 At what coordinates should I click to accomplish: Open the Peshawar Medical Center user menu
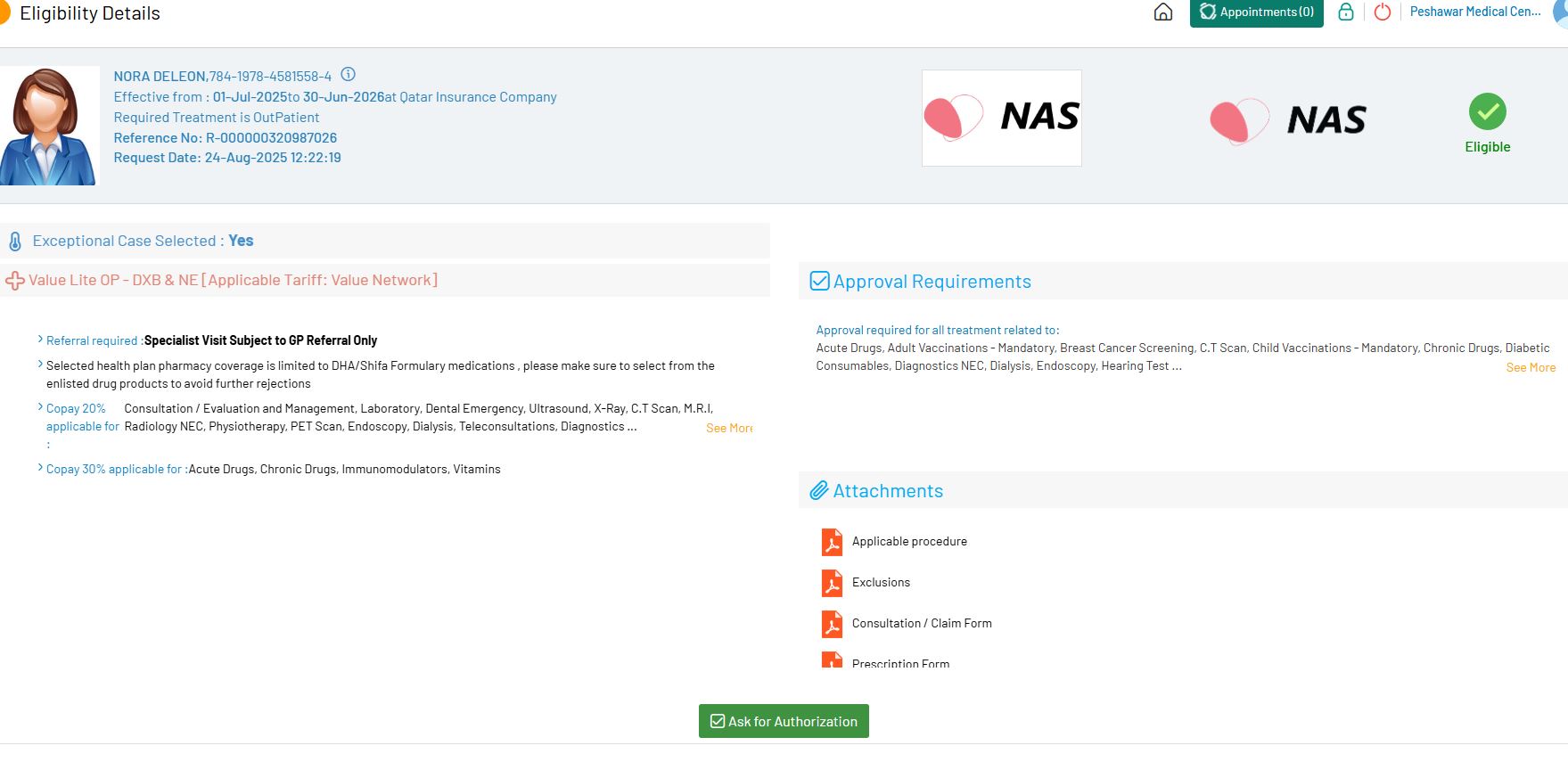pyautogui.click(x=1474, y=12)
